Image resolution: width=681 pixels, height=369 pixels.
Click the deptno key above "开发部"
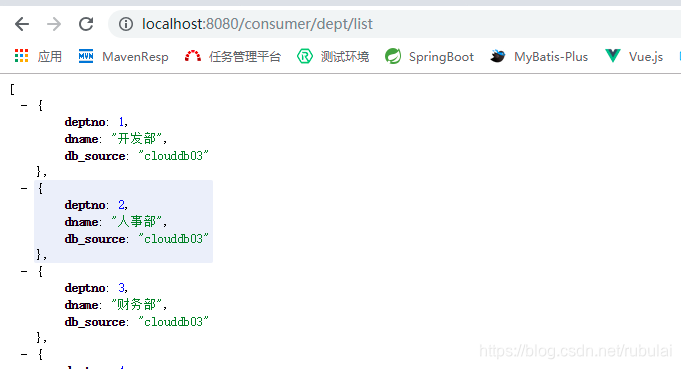click(x=85, y=122)
